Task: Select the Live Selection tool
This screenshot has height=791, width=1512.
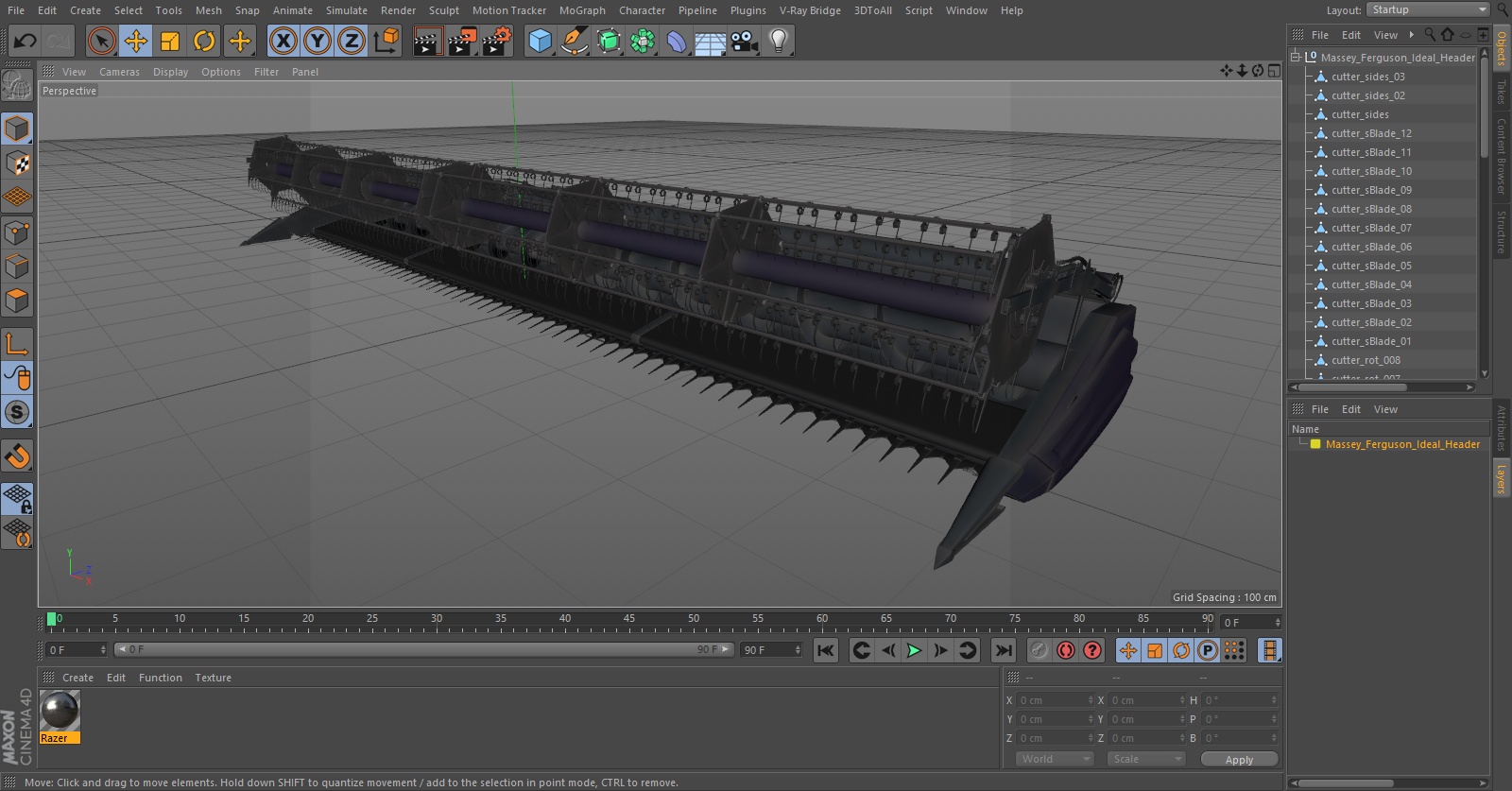Action: [x=101, y=41]
